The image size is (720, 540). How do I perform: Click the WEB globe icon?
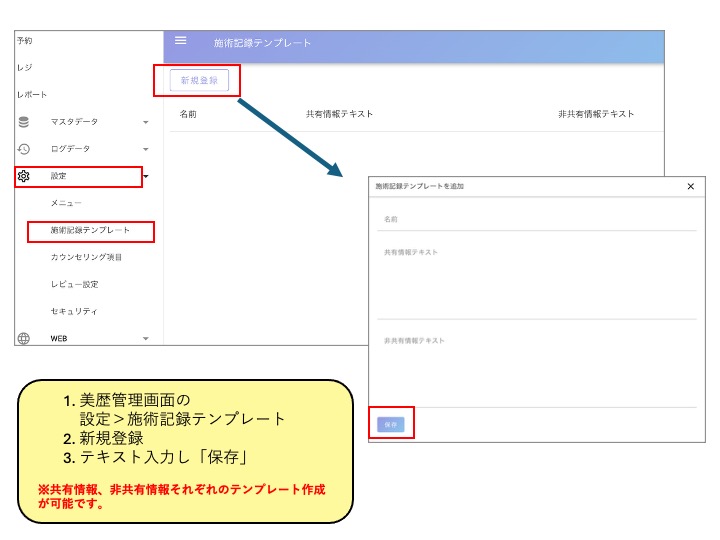pyautogui.click(x=24, y=338)
